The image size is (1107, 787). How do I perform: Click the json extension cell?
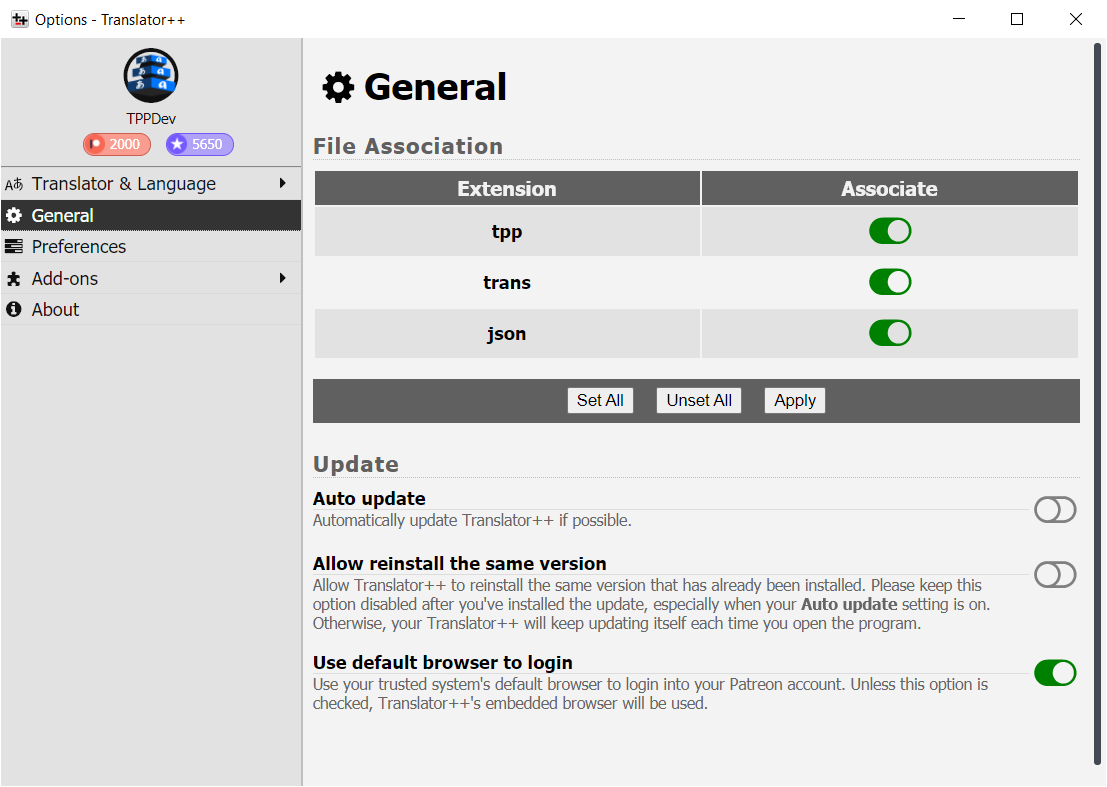(x=507, y=333)
